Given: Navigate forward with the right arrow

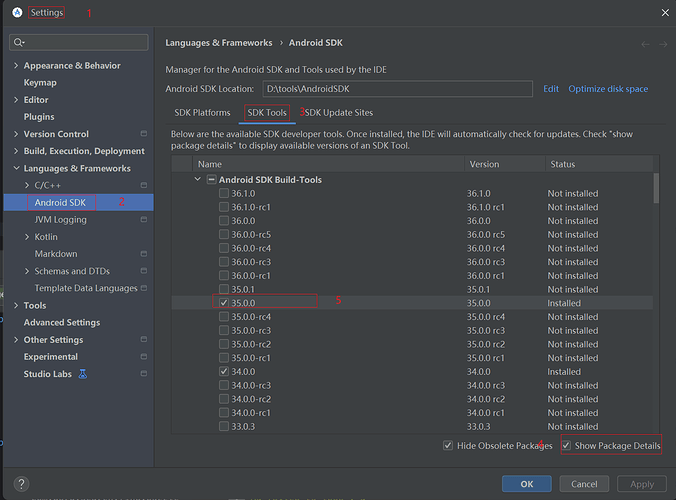Looking at the screenshot, I should click(662, 44).
